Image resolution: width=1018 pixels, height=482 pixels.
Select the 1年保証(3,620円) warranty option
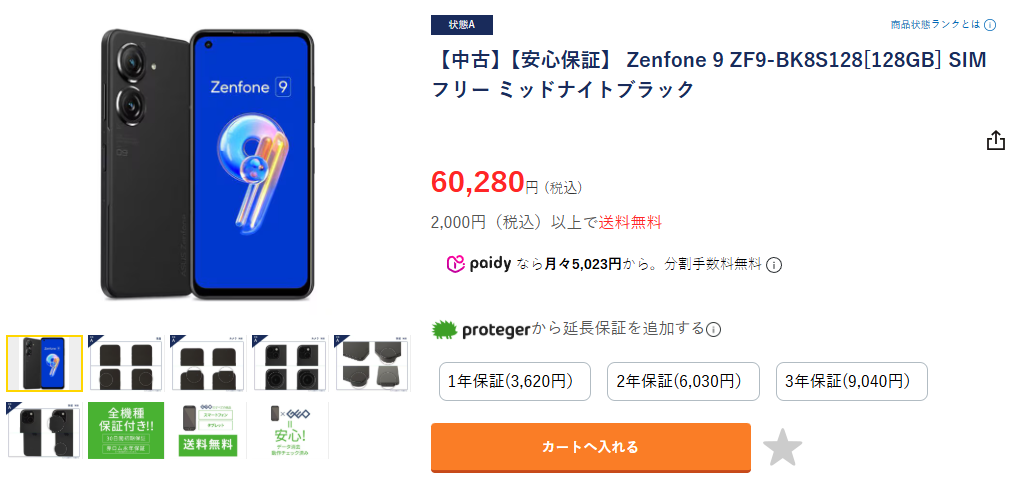coord(515,381)
